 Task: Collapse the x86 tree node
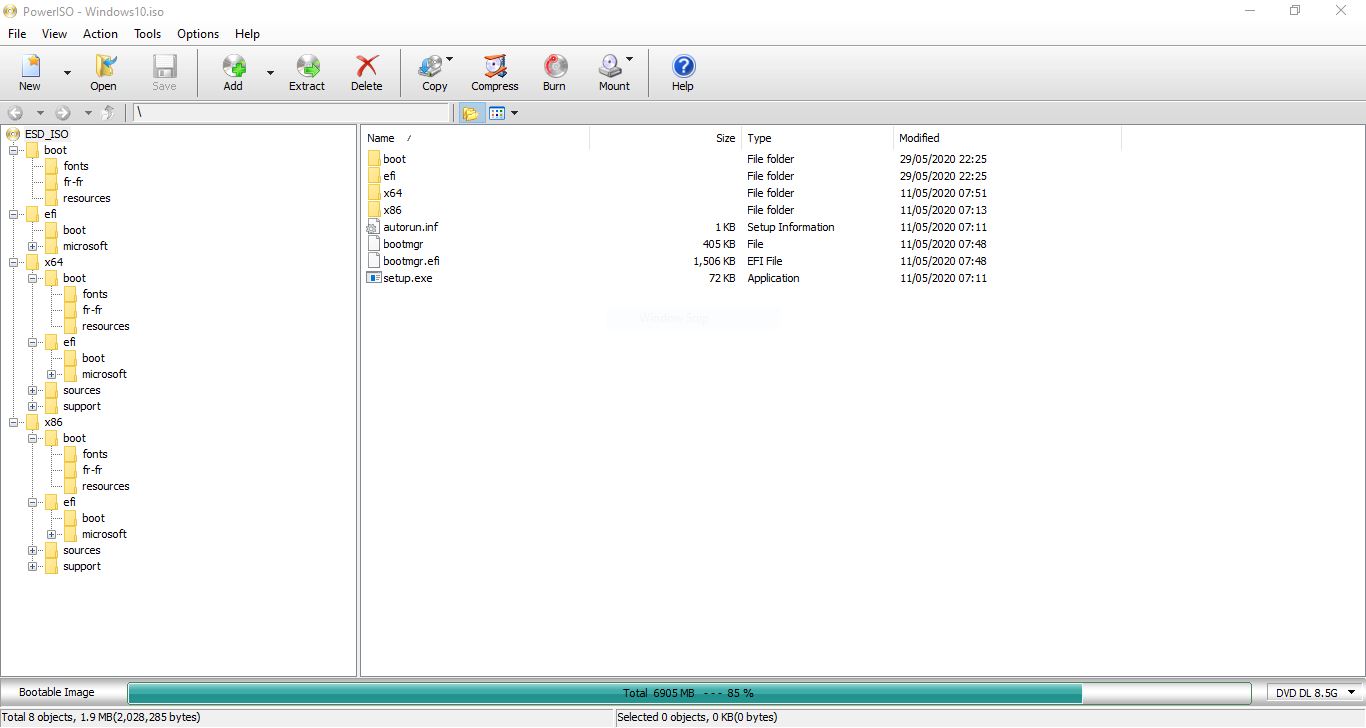14,422
